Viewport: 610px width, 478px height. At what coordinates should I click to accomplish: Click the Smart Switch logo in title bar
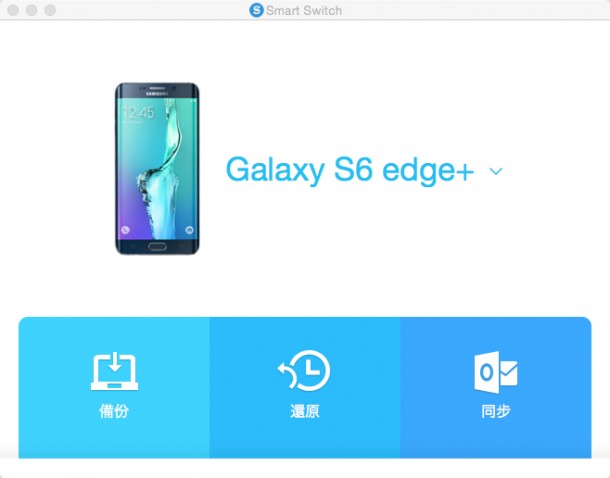(x=256, y=10)
